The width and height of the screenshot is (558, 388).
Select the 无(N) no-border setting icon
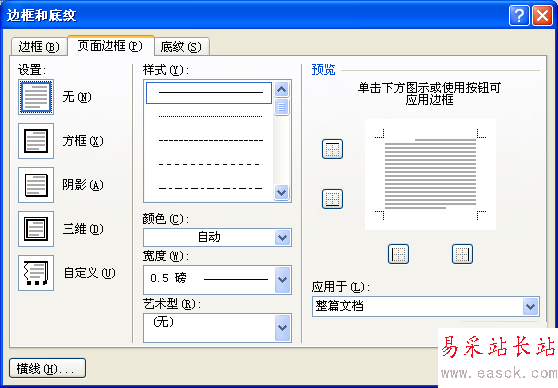pos(36,97)
